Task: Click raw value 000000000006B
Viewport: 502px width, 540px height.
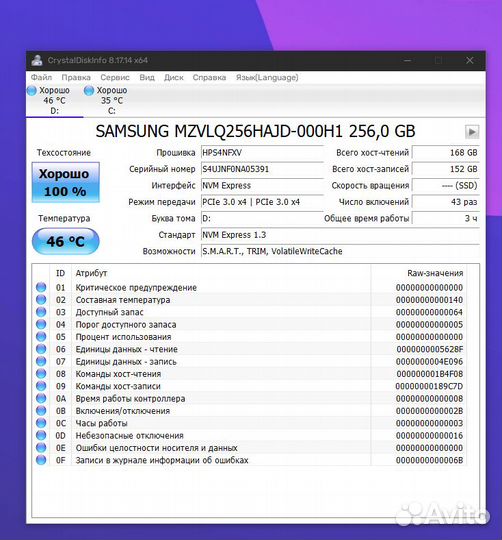Action: 429,460
